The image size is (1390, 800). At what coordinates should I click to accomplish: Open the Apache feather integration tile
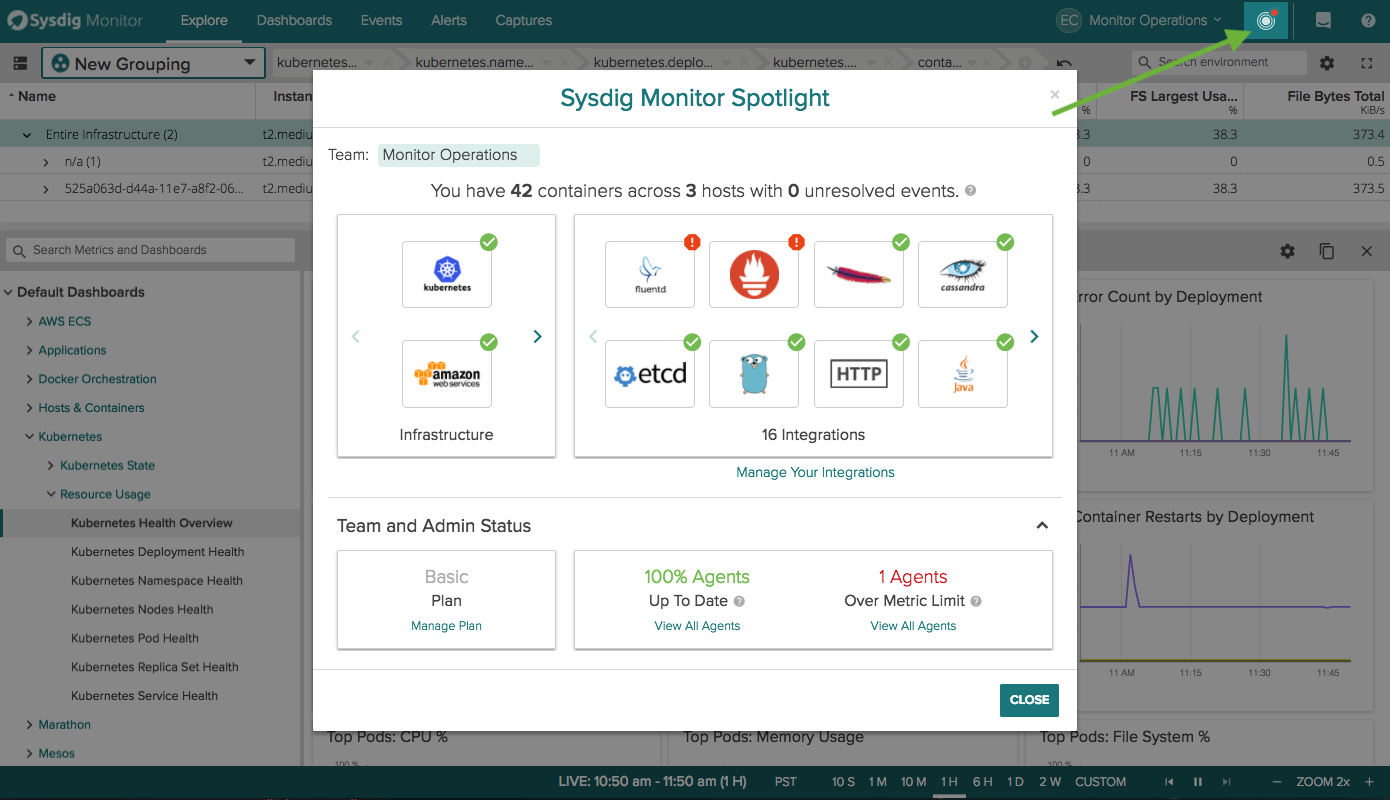click(x=859, y=274)
